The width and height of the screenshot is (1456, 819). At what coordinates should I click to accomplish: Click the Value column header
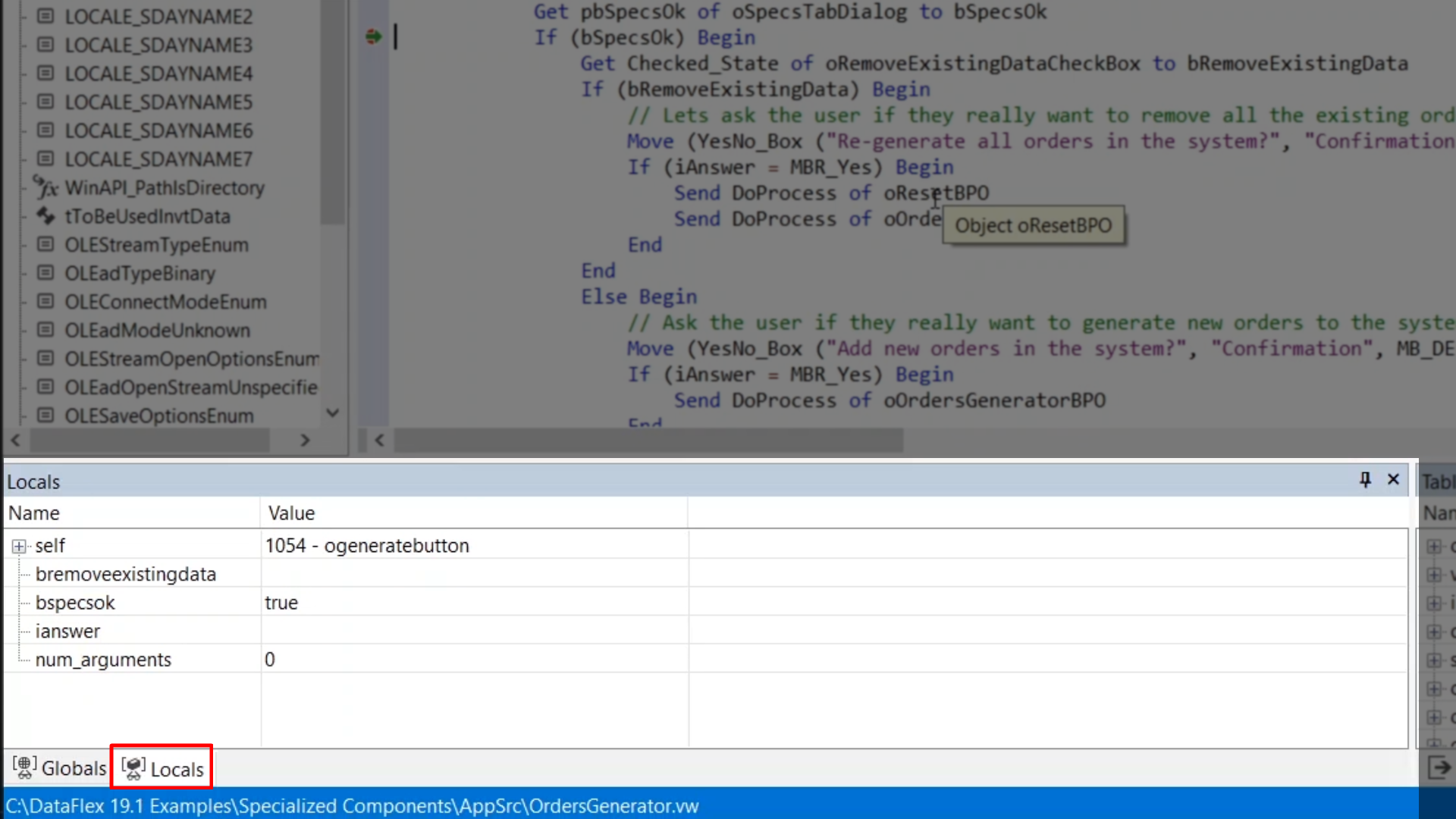click(291, 513)
